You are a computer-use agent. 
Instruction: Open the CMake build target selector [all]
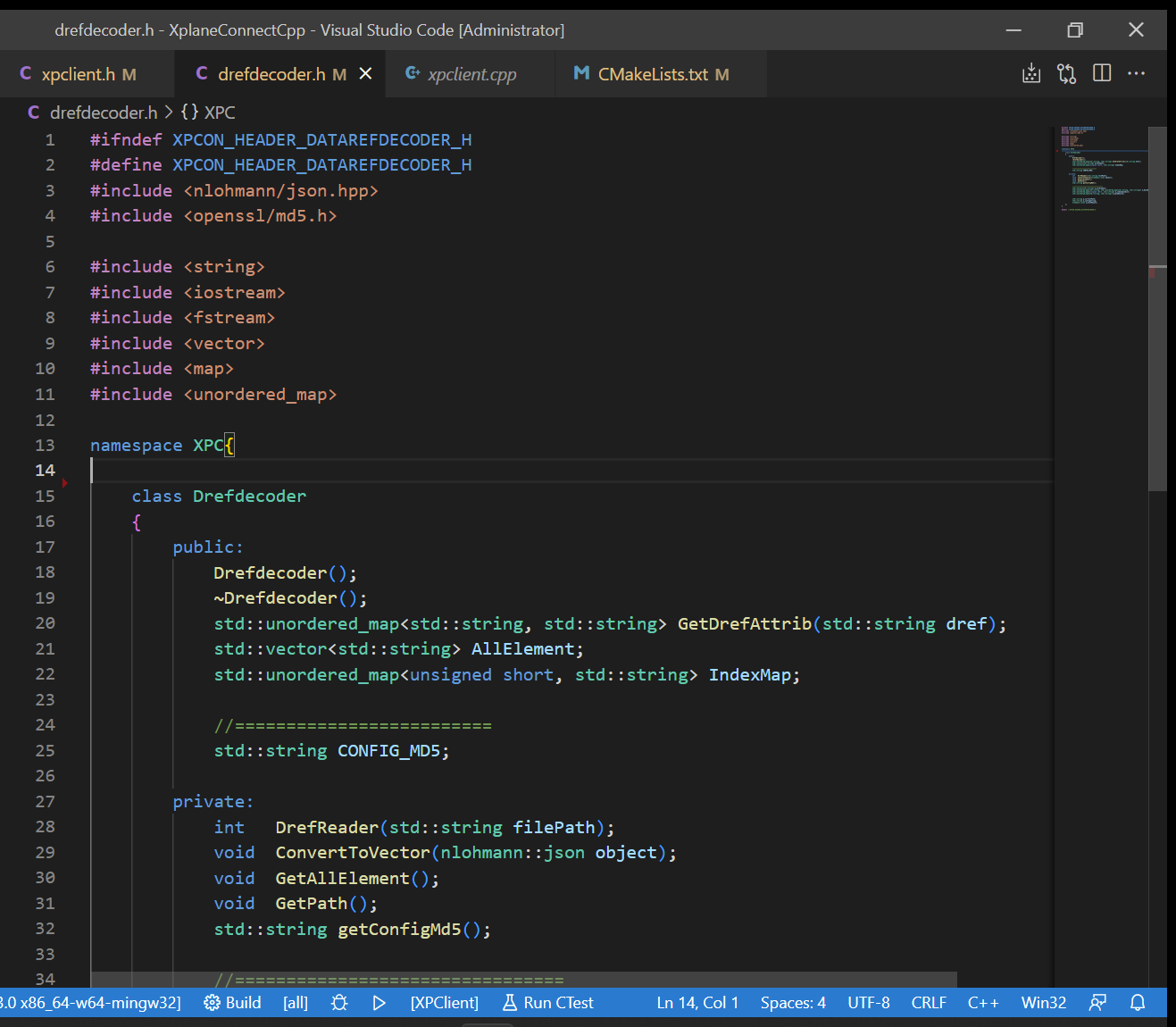point(296,1002)
